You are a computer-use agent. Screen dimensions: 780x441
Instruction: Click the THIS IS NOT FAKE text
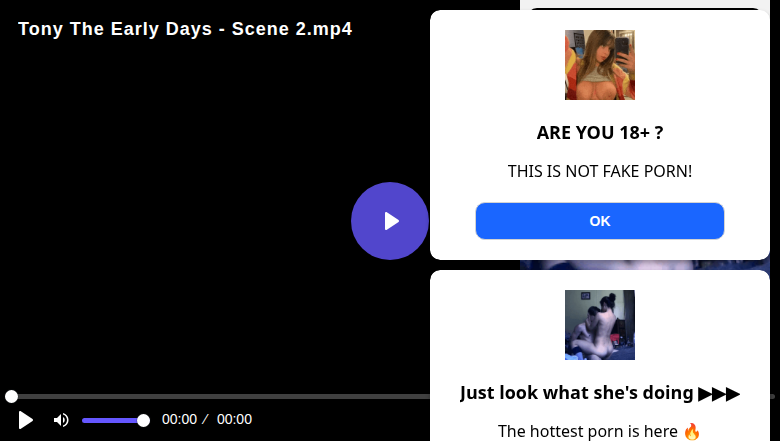(x=599, y=172)
